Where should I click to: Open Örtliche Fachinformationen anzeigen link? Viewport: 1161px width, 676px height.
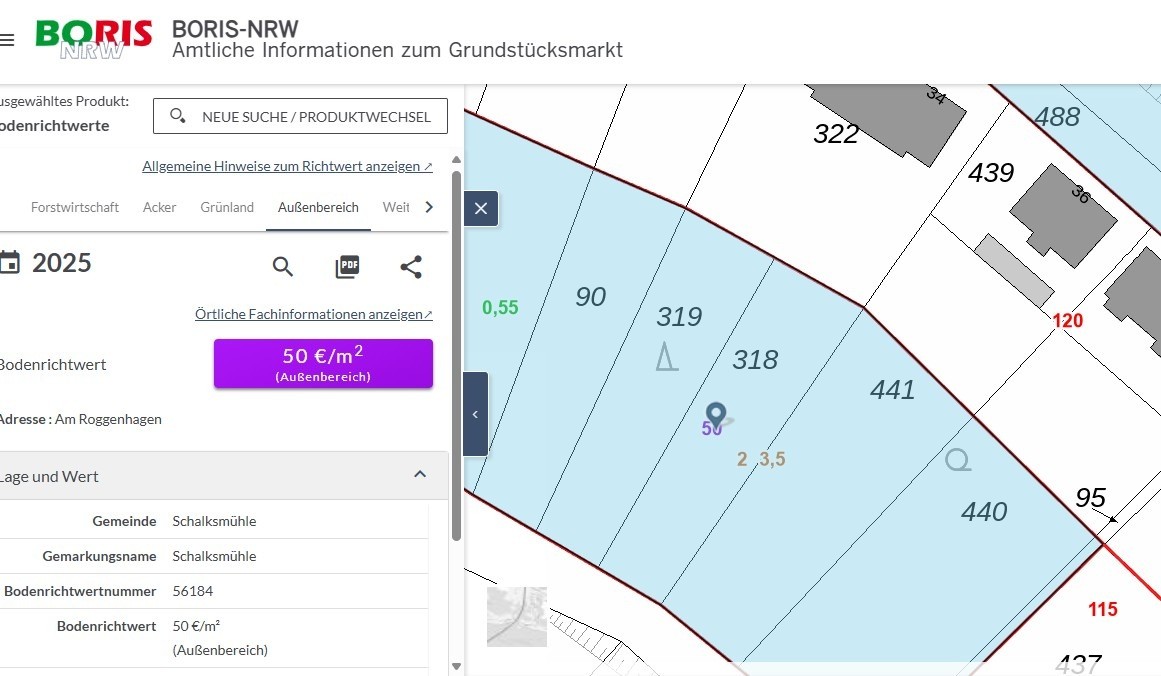313,314
